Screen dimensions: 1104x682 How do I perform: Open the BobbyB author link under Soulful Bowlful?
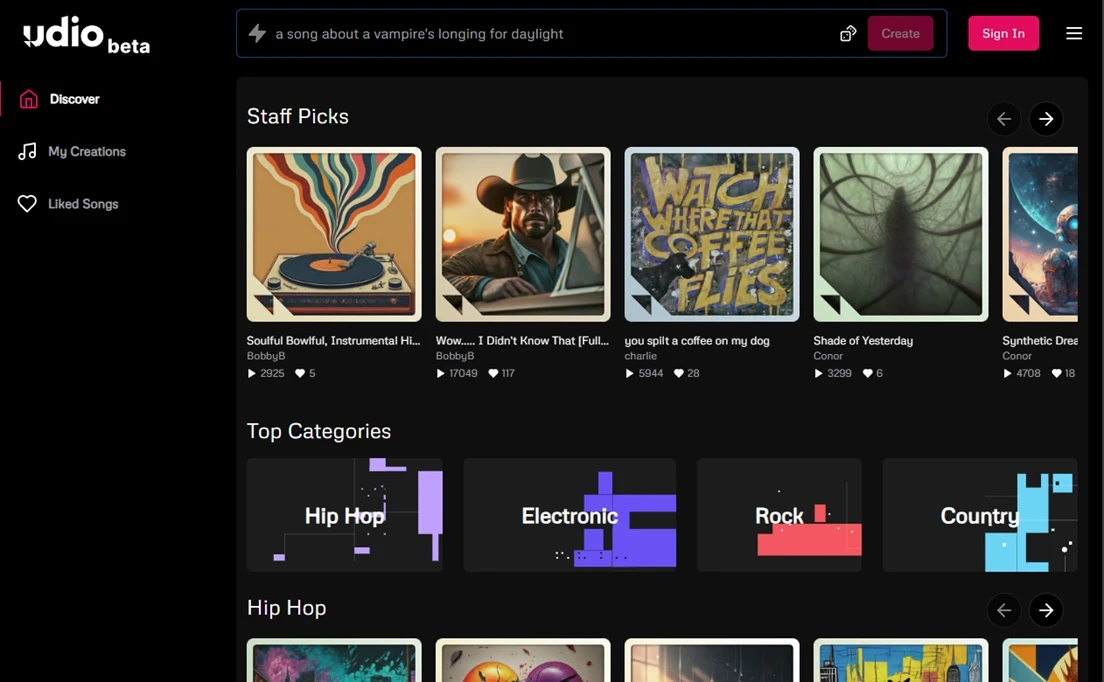pyautogui.click(x=262, y=356)
